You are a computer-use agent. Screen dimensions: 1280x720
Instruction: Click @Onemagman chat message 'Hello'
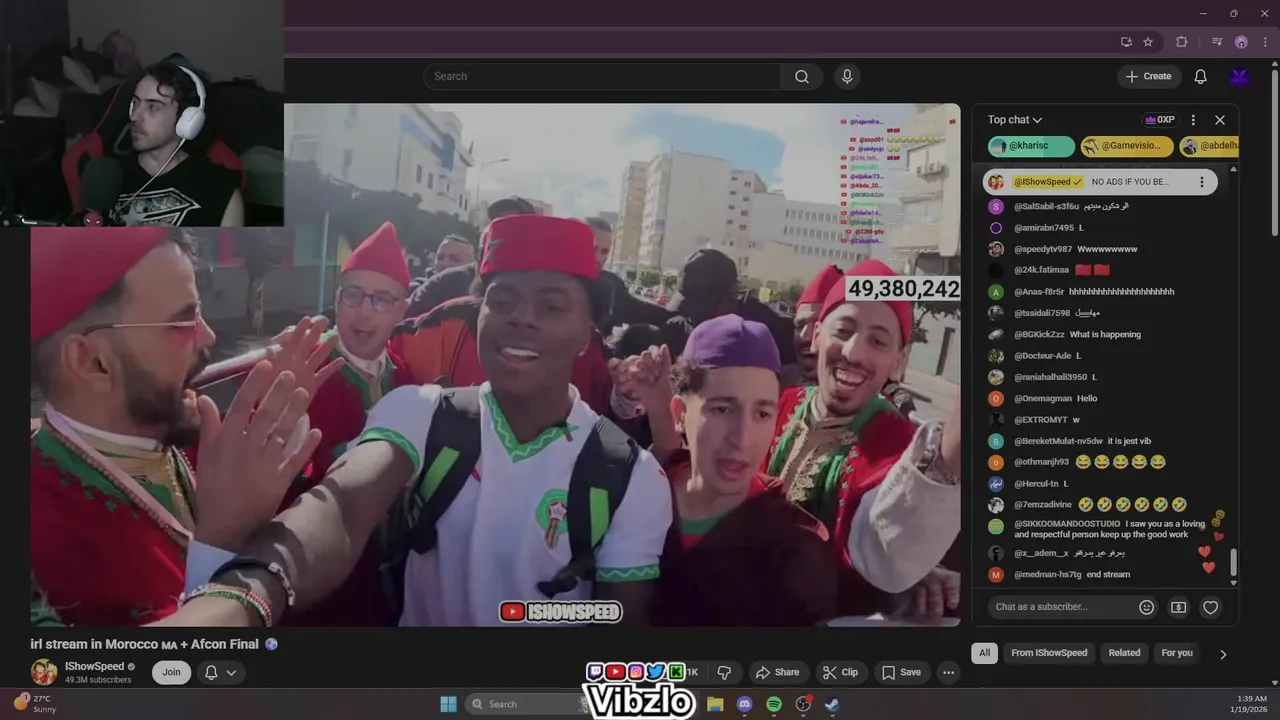(x=1087, y=398)
